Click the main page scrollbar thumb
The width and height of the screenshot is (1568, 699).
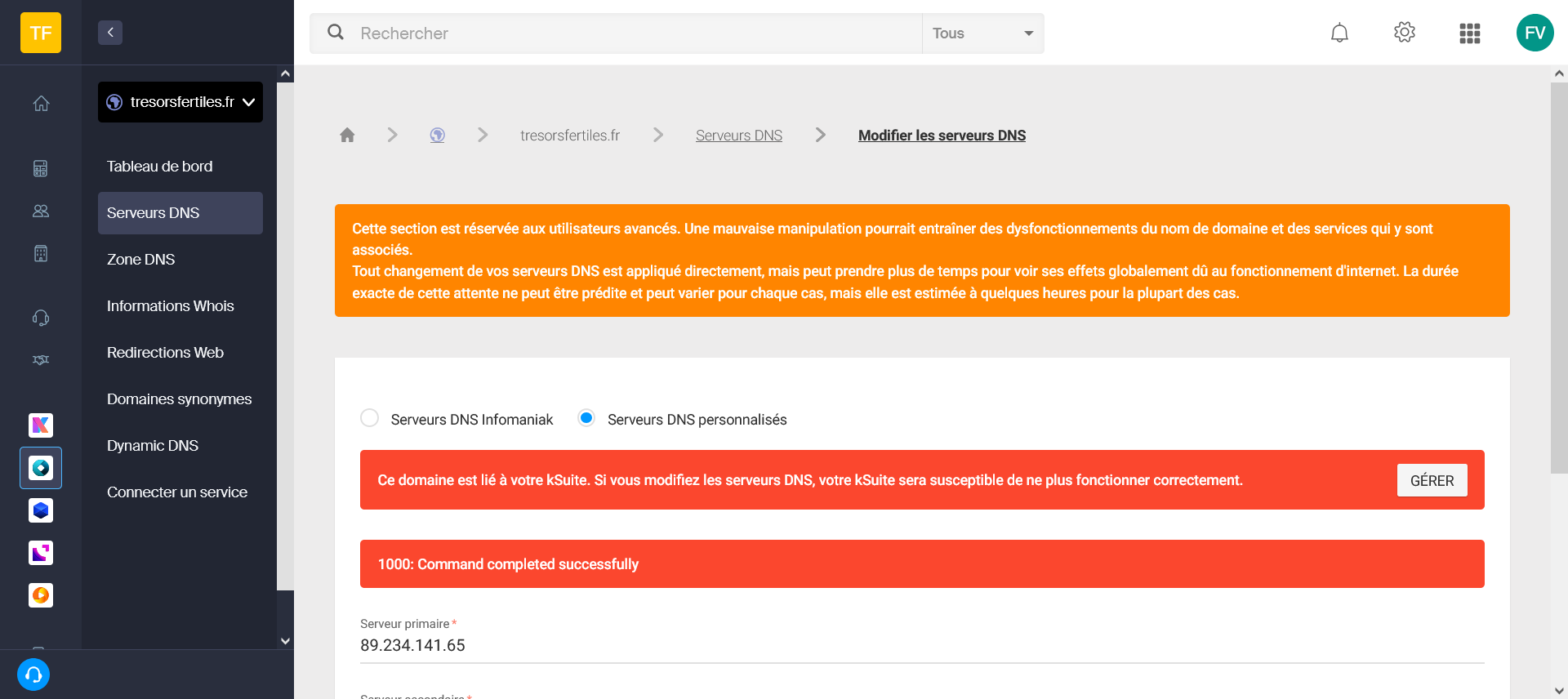[1559, 278]
